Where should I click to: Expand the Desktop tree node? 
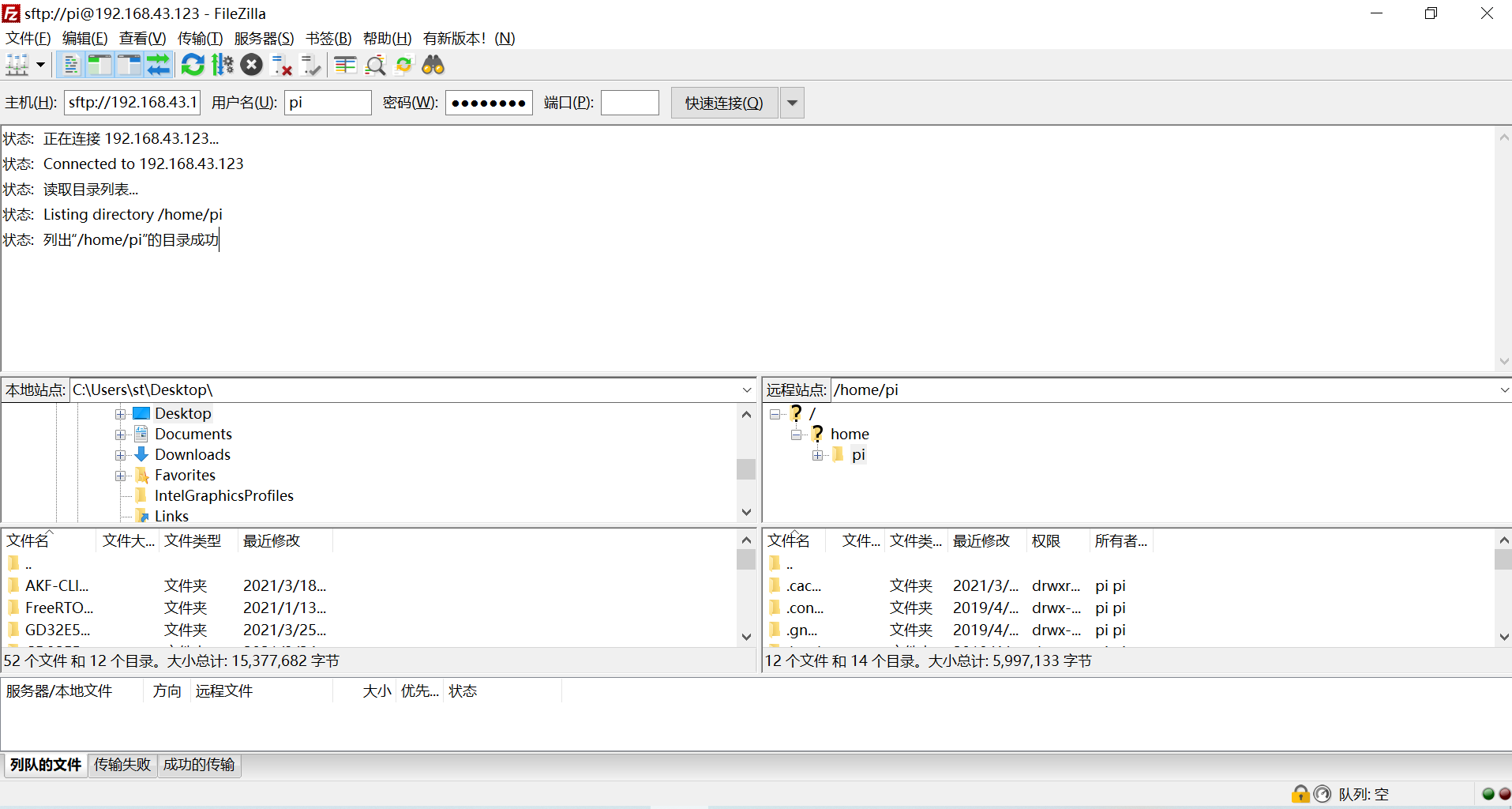pyautogui.click(x=120, y=414)
